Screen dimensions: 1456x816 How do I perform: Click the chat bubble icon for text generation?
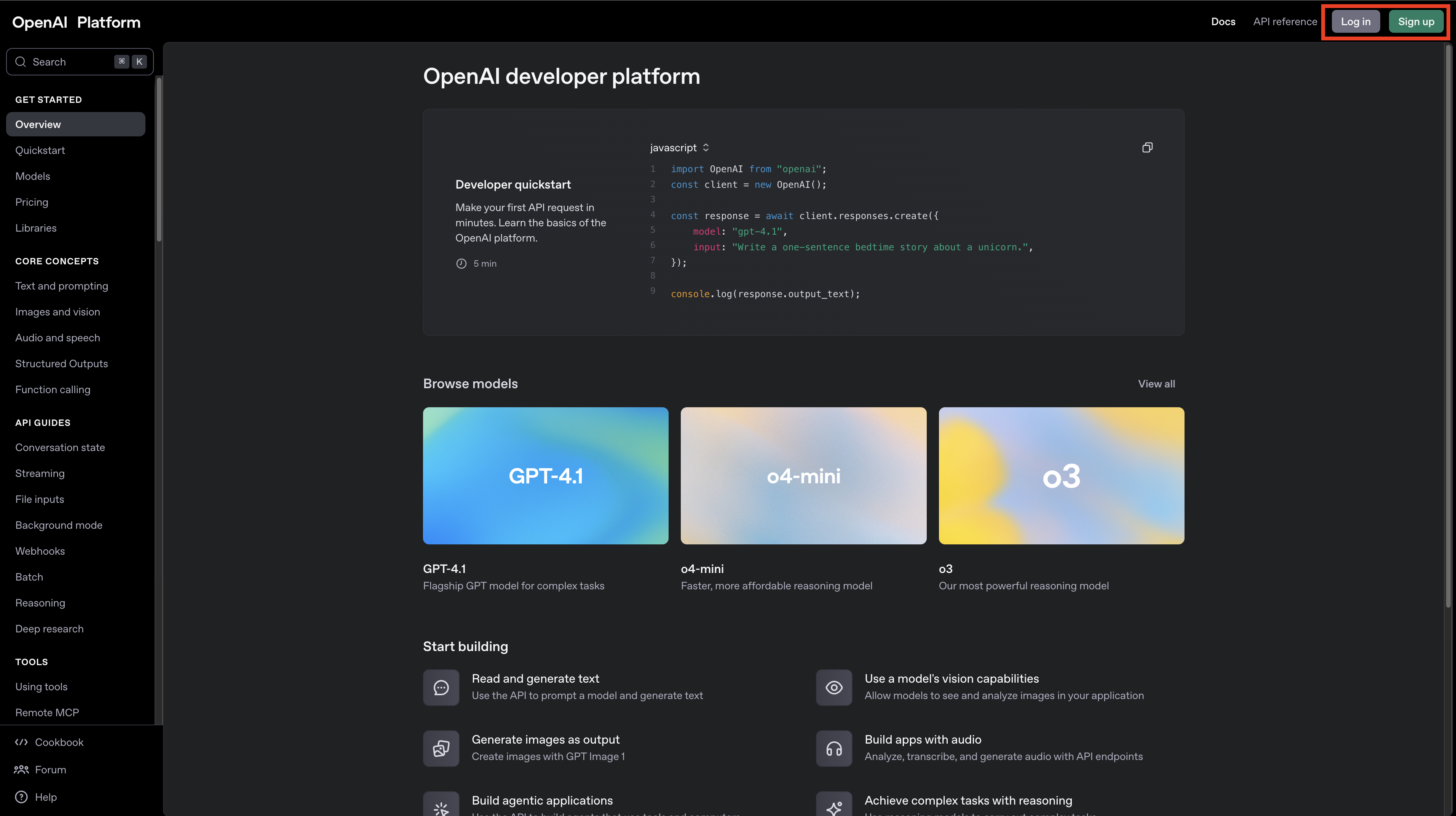(x=441, y=687)
